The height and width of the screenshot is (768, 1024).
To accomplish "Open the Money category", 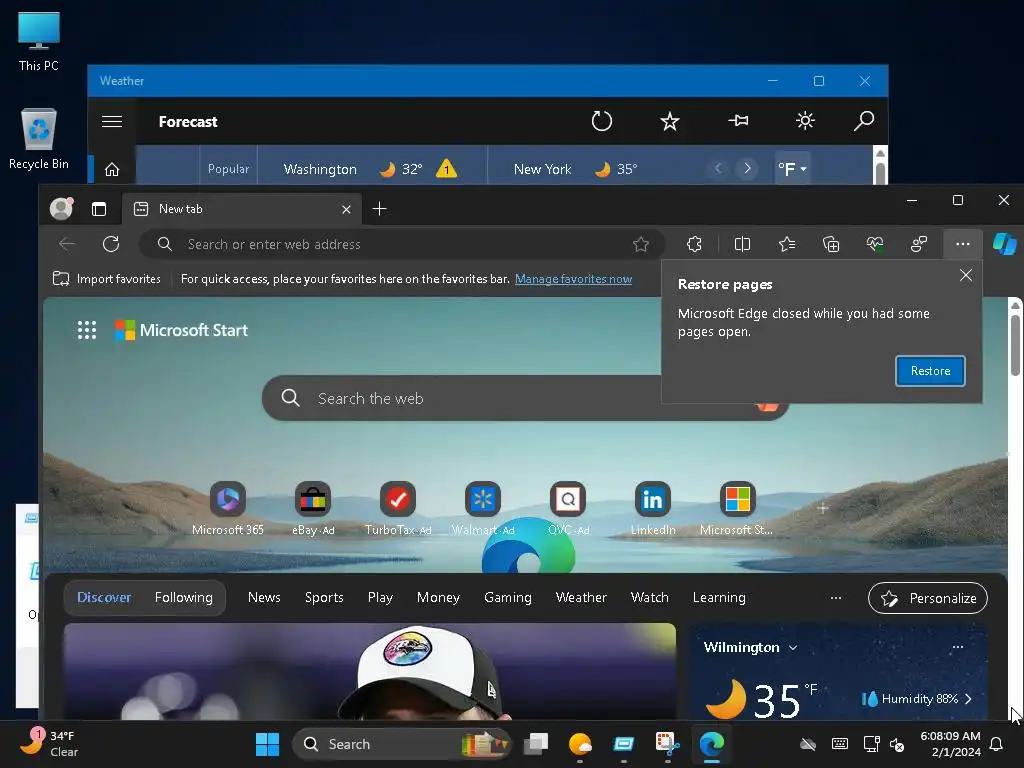I will tap(438, 598).
